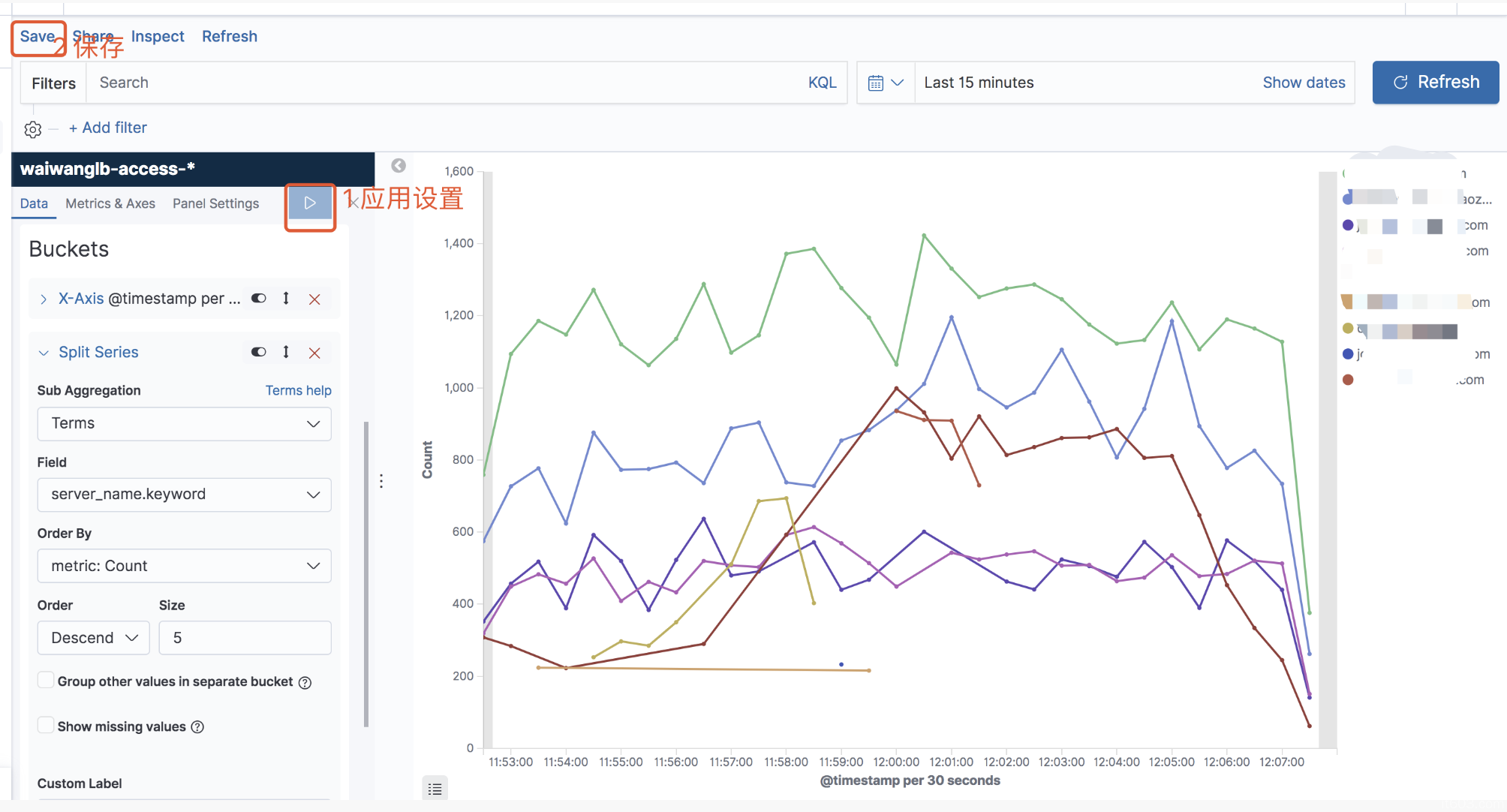Viewport: 1507px width, 812px height.
Task: Click the olive legend color dot
Action: pos(1348,328)
